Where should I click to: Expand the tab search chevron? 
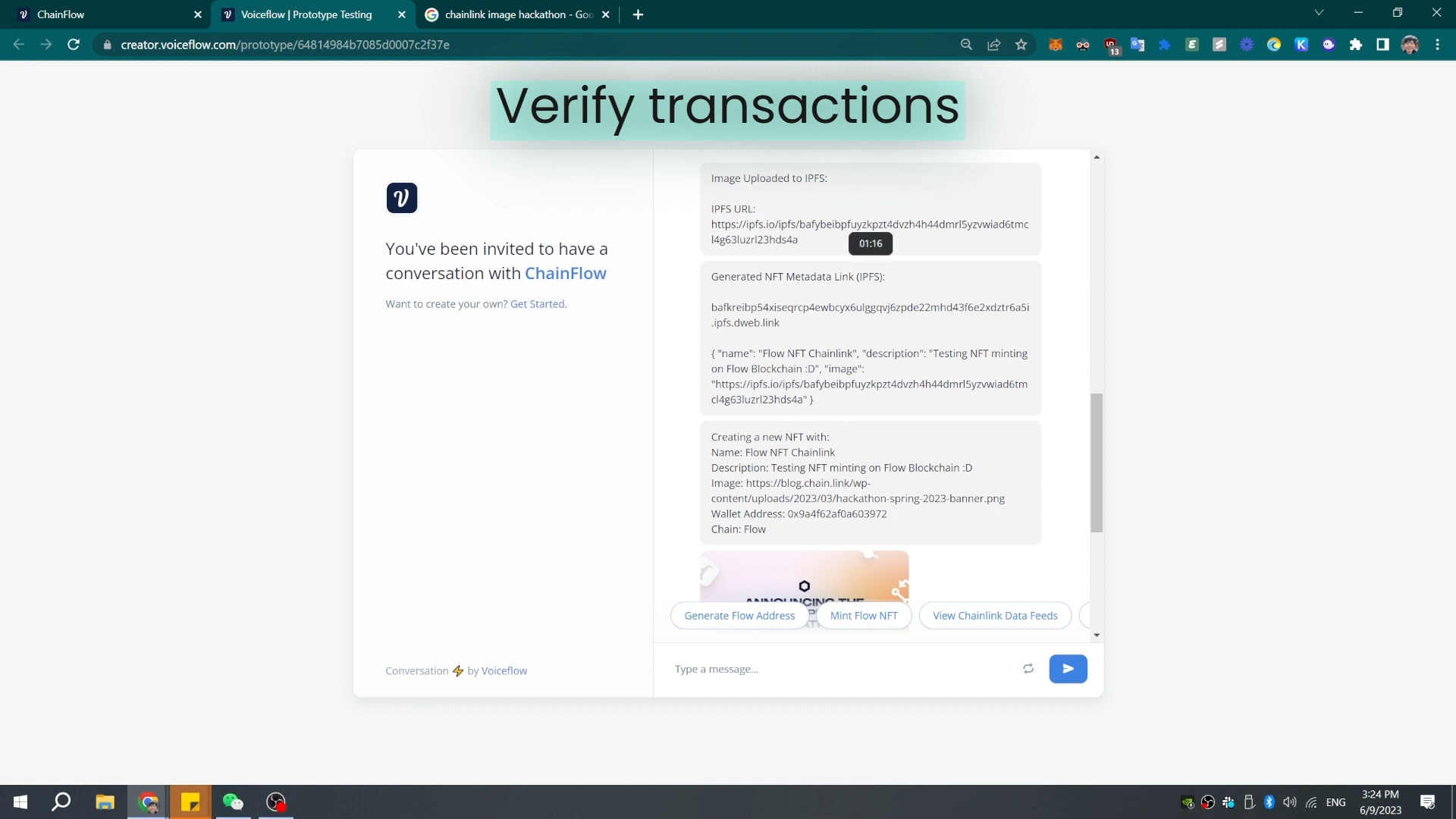1319,13
